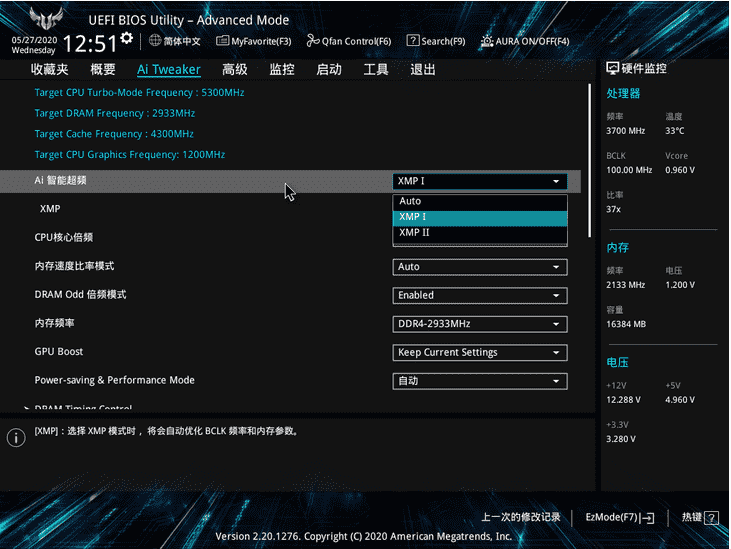The height and width of the screenshot is (549, 731).
Task: Toggle AURA ON/OFF(F4)
Action: coord(525,41)
